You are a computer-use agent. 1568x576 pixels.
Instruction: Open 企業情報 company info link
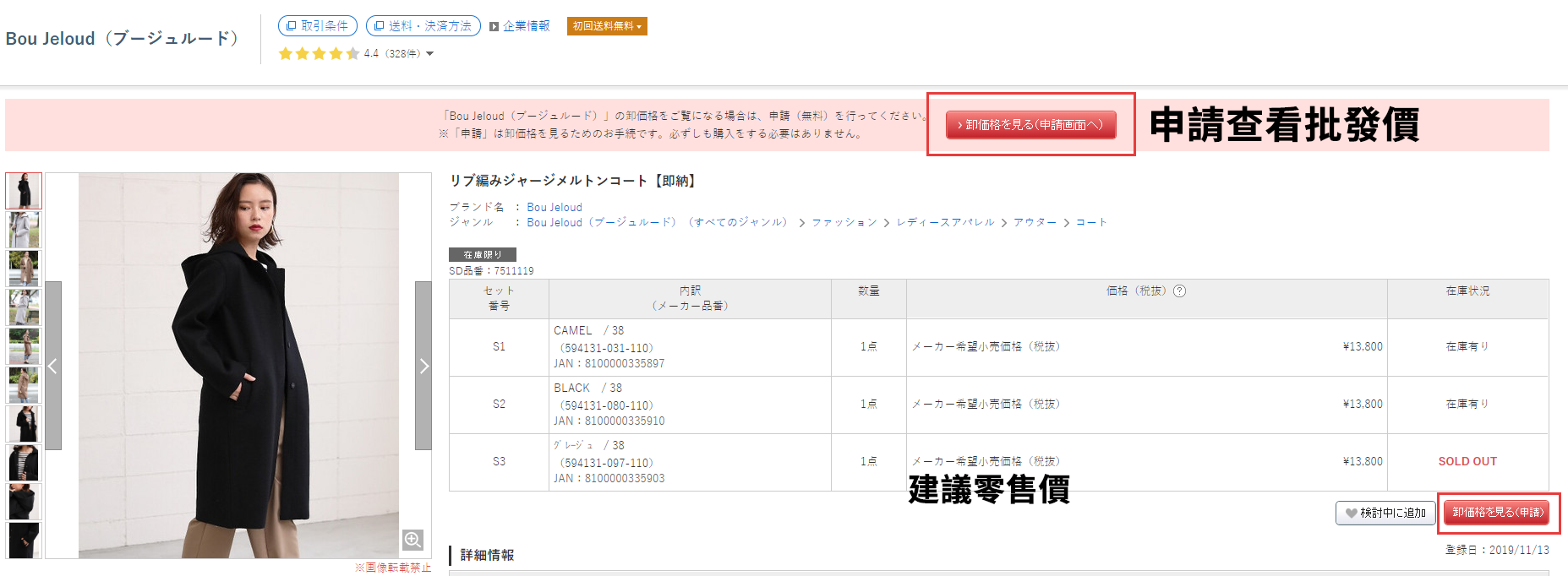[x=526, y=26]
